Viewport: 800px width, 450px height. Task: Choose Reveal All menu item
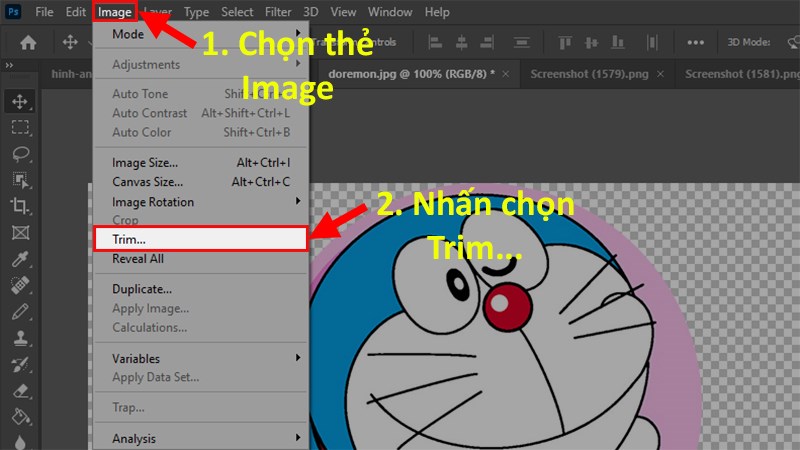[x=201, y=259]
